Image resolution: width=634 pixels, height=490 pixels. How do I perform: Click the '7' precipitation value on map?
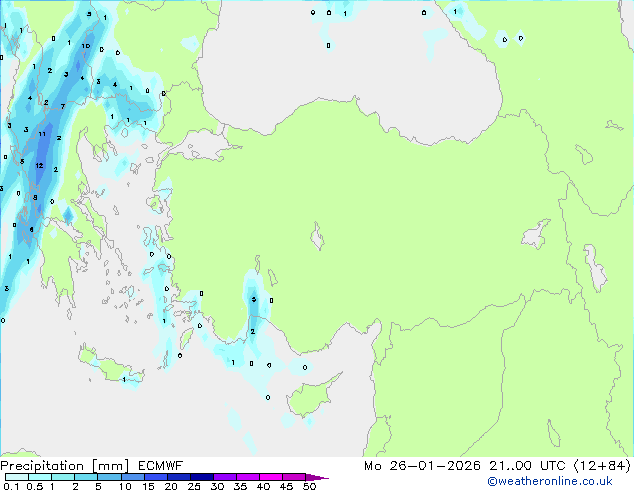[x=63, y=106]
